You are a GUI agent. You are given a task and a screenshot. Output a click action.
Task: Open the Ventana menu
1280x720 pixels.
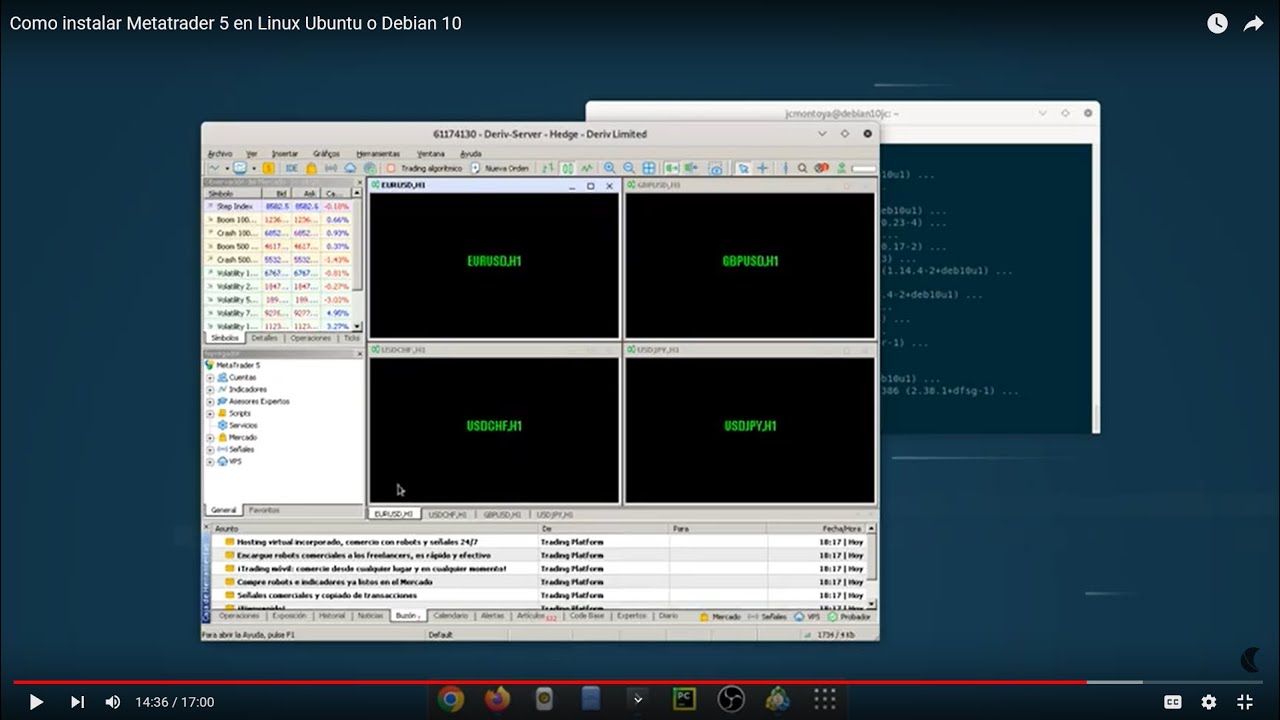coord(431,154)
